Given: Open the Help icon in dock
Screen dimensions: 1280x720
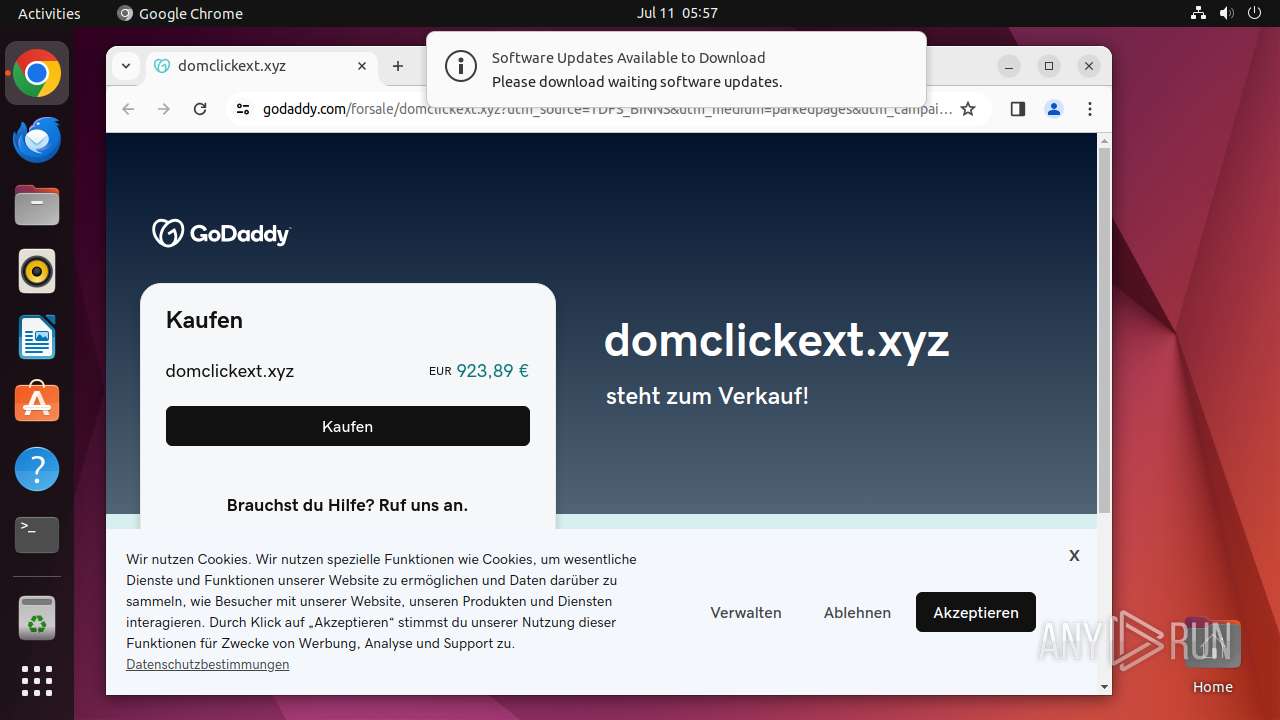Looking at the screenshot, I should coord(37,468).
